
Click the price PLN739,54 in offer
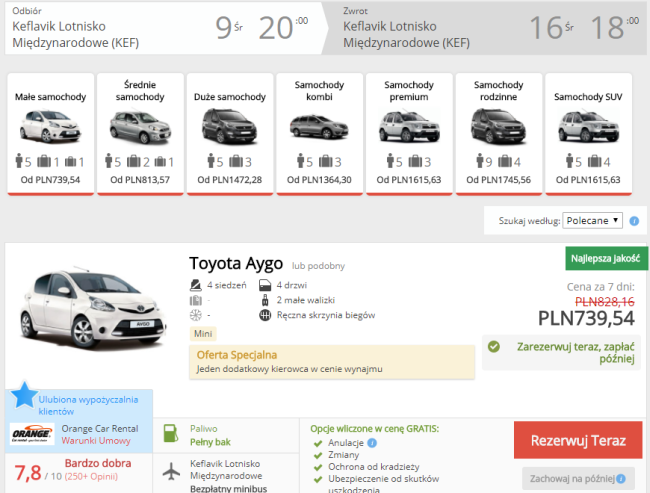click(x=586, y=318)
